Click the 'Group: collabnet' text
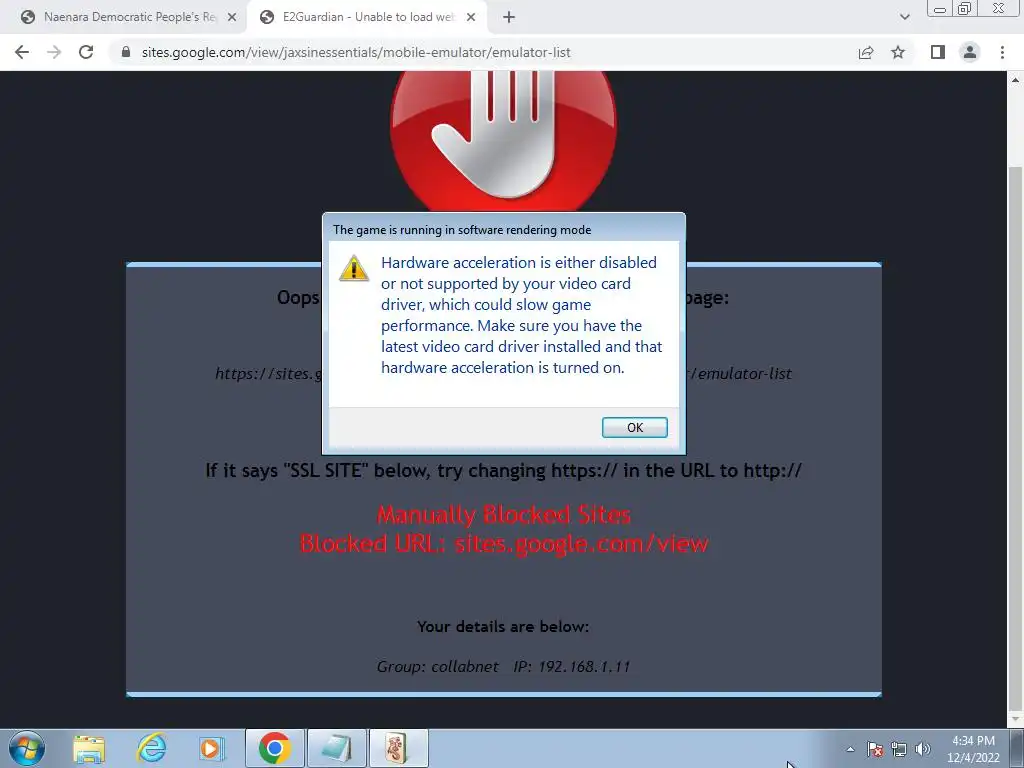1024x768 pixels. (438, 667)
